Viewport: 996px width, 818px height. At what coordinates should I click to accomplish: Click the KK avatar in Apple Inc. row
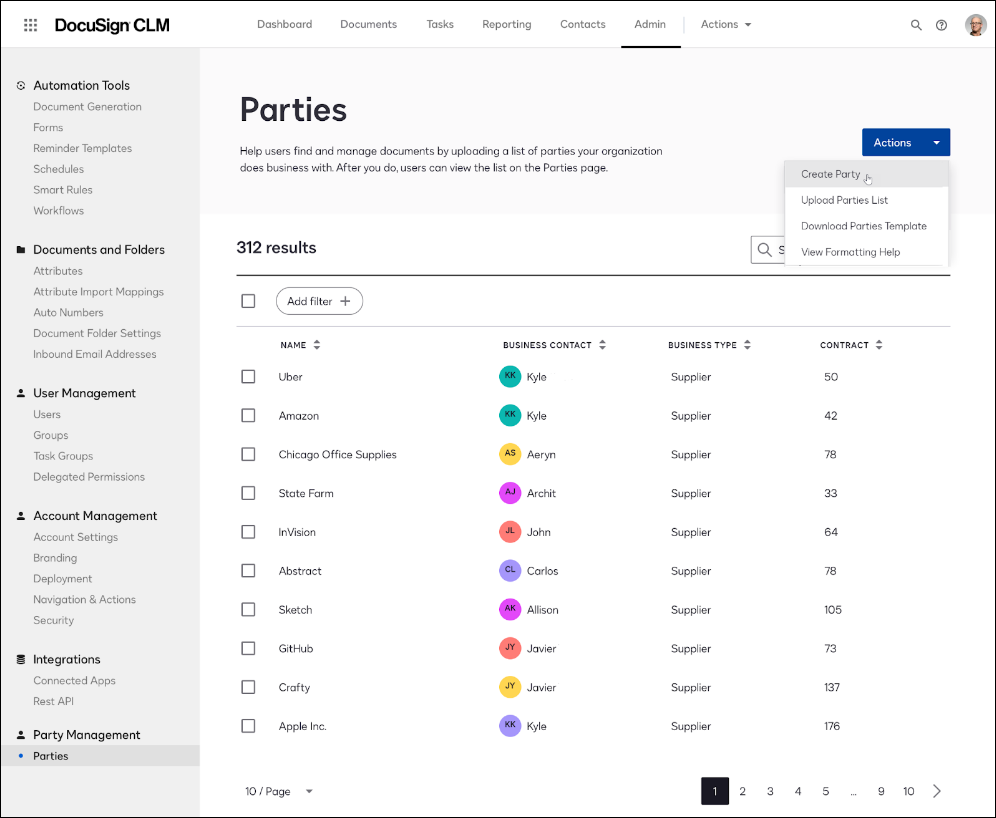(x=510, y=725)
